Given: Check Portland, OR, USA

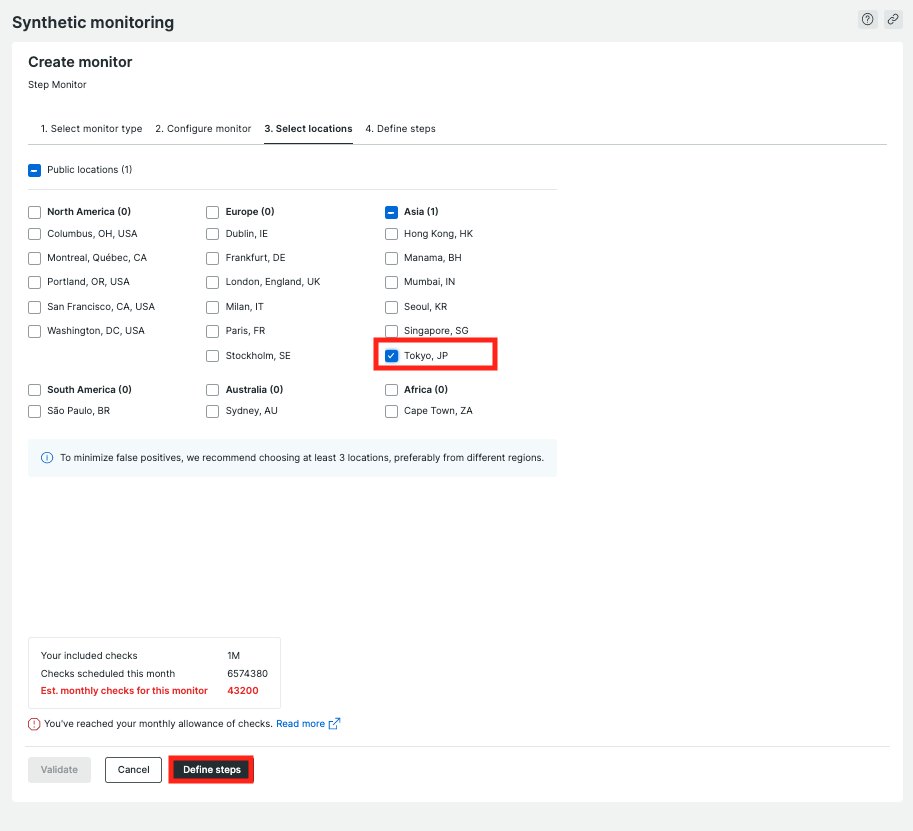Looking at the screenshot, I should (x=34, y=282).
